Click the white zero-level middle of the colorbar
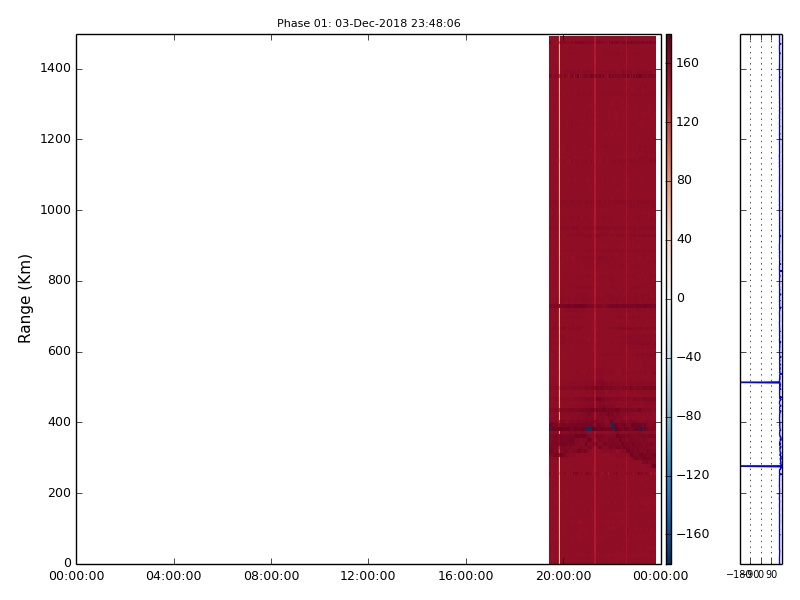800x600 pixels. (669, 299)
